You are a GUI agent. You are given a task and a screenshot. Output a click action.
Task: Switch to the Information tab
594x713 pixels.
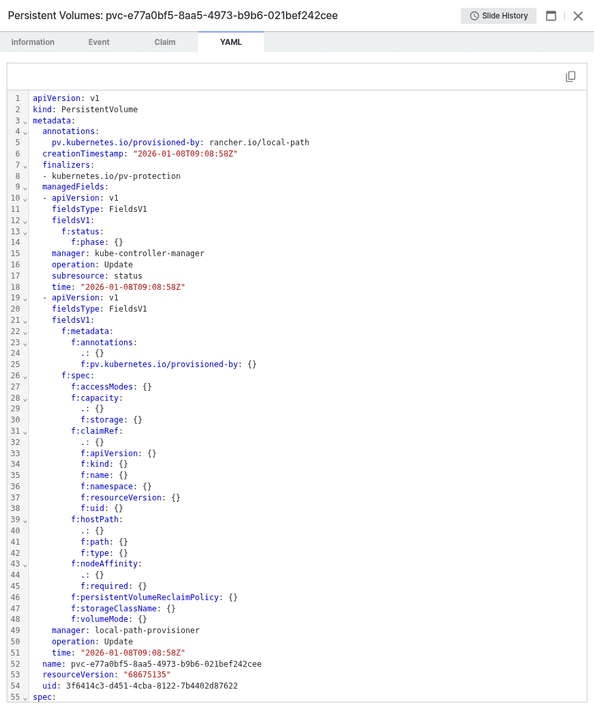coord(33,42)
